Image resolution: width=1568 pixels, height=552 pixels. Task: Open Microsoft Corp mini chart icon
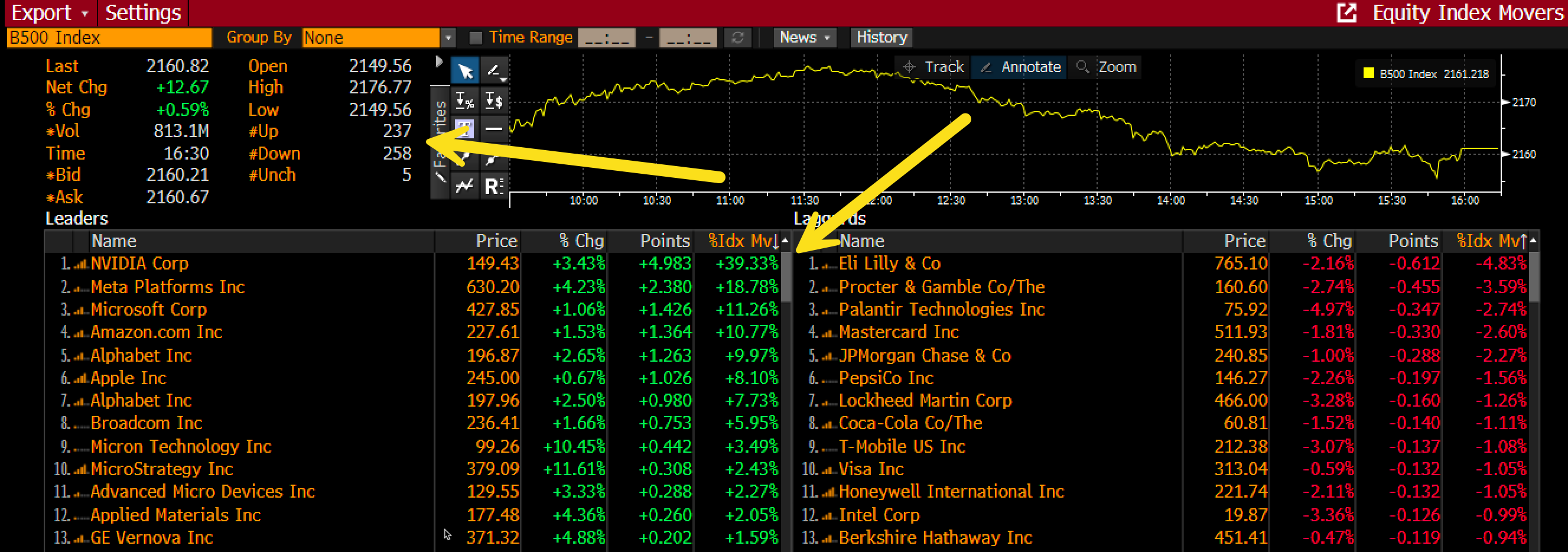point(80,310)
